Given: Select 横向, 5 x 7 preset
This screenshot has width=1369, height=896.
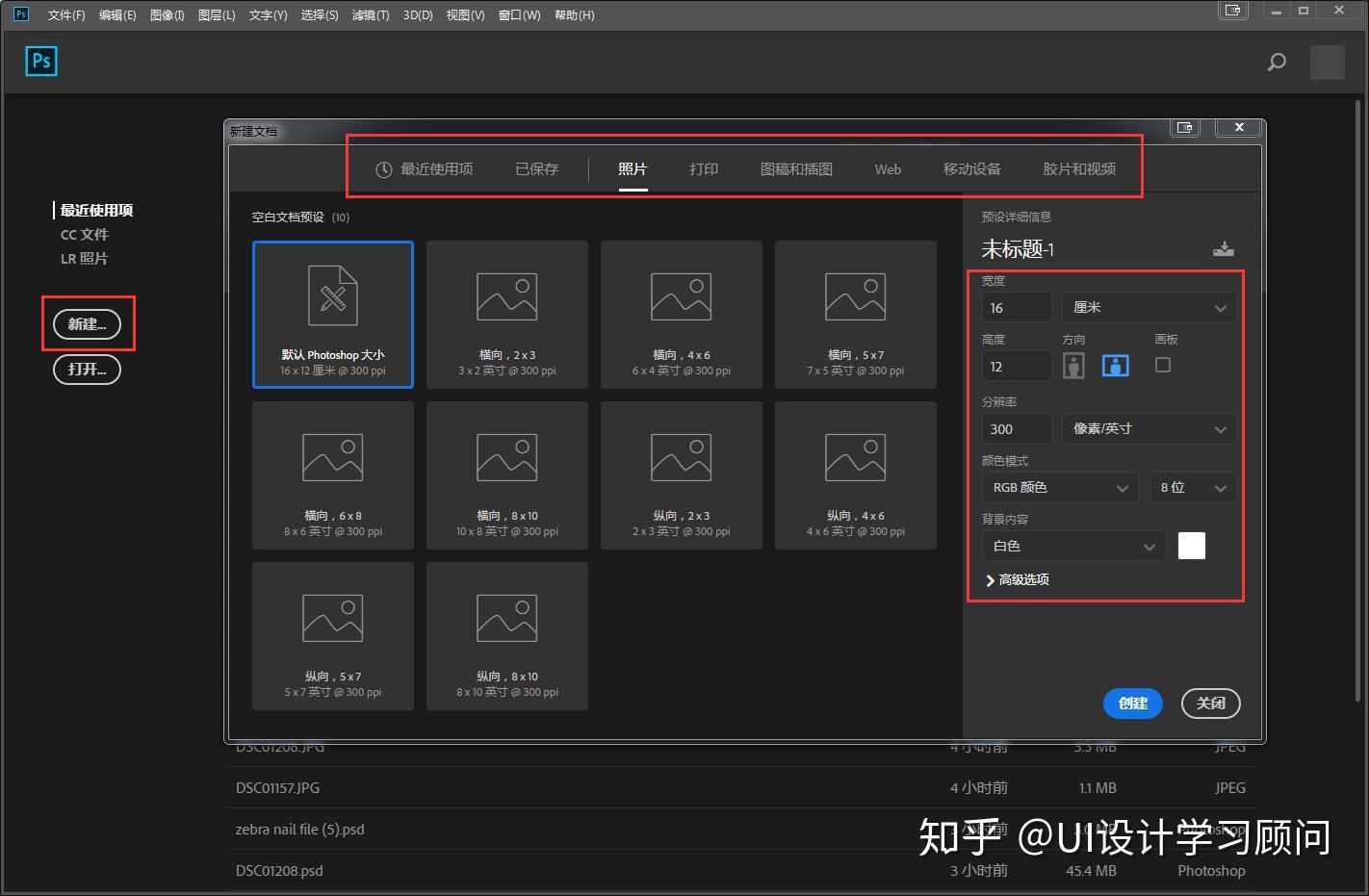Looking at the screenshot, I should tap(856, 315).
